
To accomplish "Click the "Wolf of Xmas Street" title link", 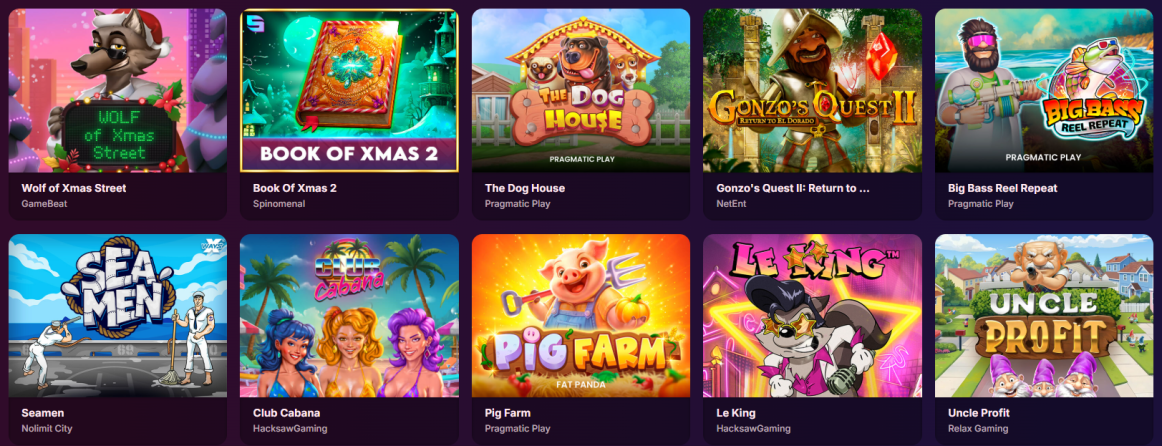I will point(74,188).
